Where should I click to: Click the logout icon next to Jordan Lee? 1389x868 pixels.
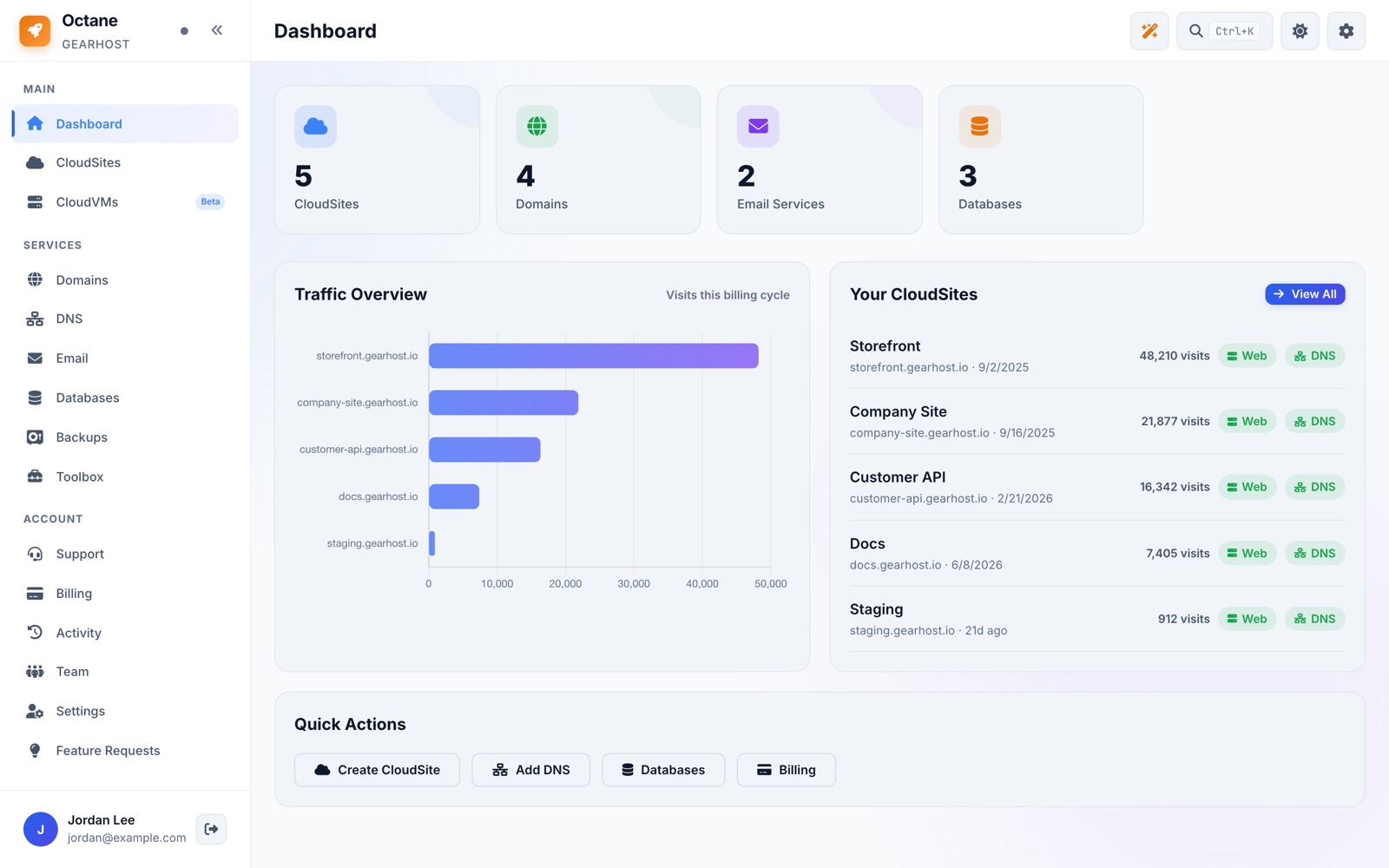pos(211,829)
